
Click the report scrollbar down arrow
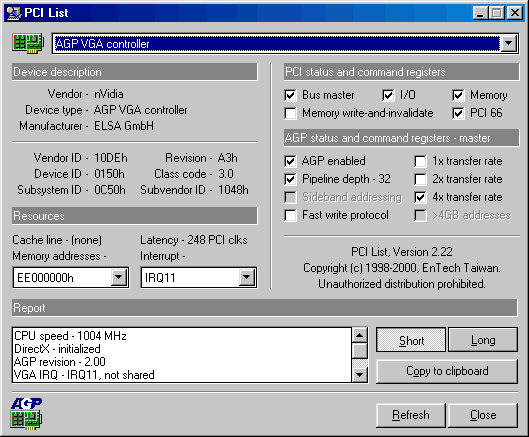click(x=360, y=375)
